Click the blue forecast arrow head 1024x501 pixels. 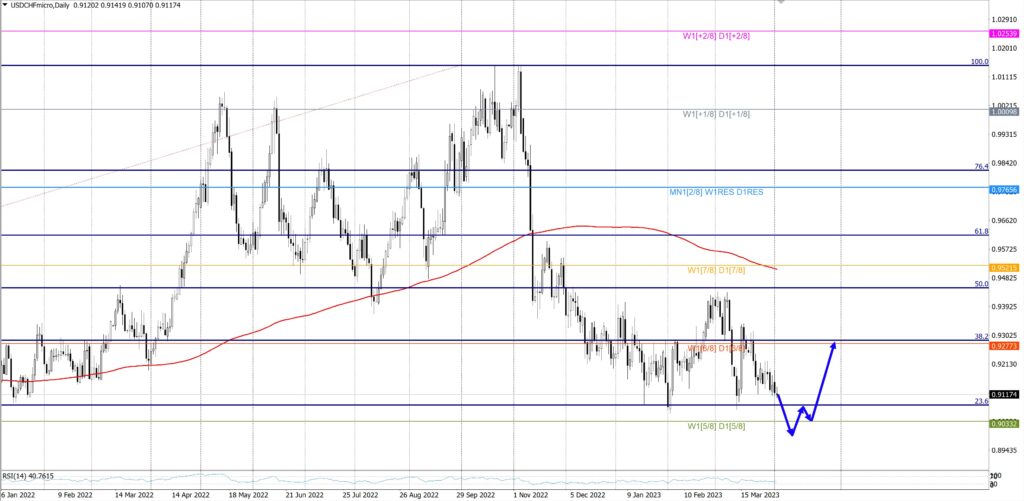coord(833,345)
